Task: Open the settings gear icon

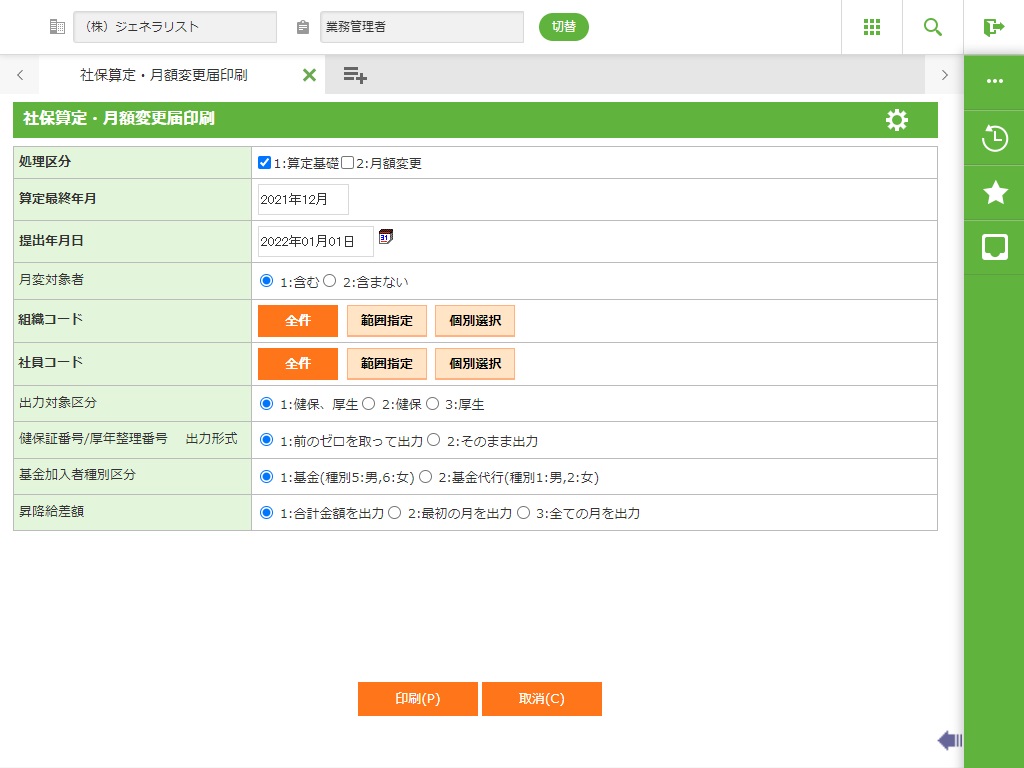Action: (x=897, y=120)
